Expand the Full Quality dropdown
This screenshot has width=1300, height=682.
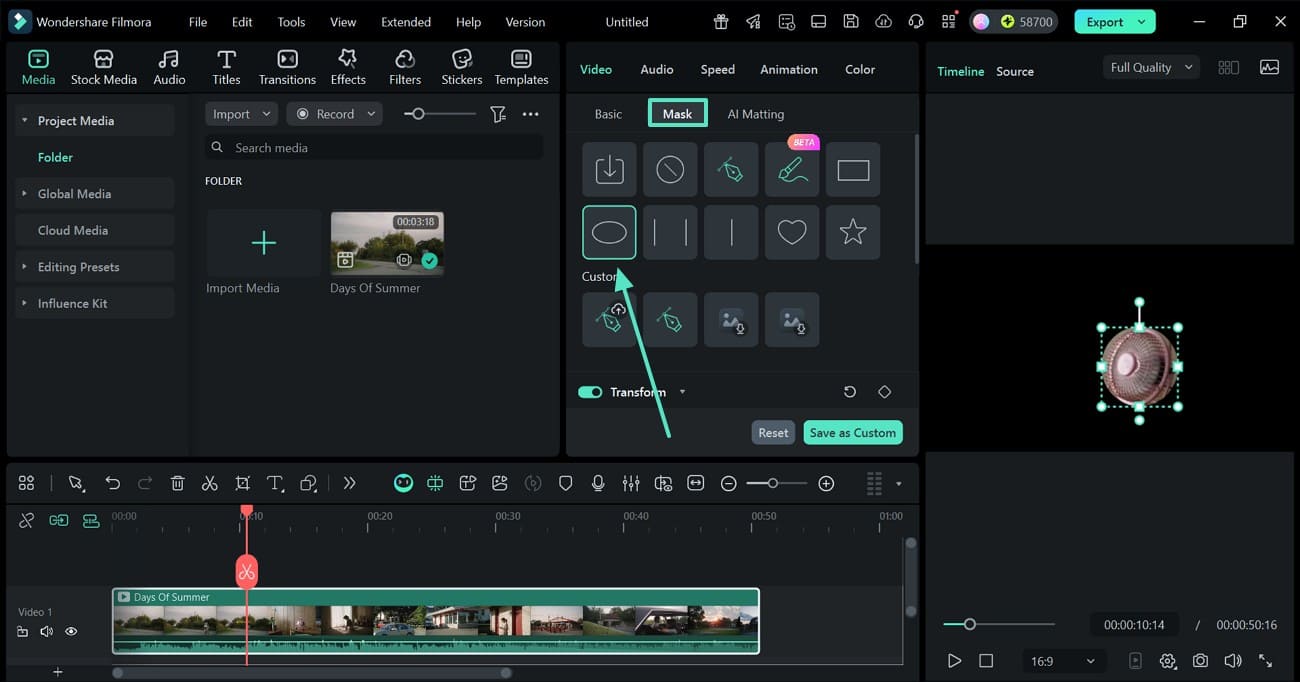pos(1151,67)
